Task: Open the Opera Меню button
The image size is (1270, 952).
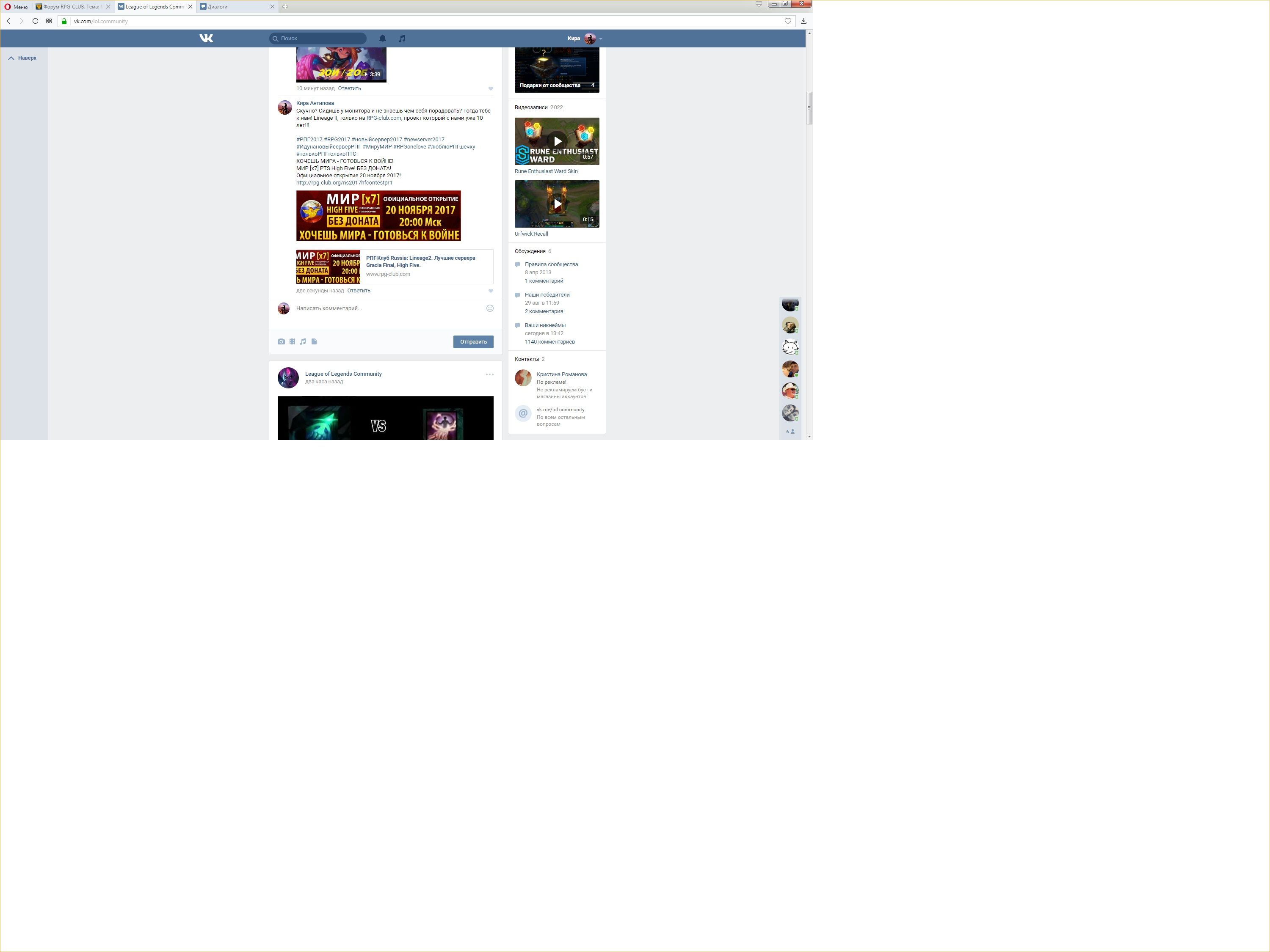Action: pyautogui.click(x=16, y=7)
